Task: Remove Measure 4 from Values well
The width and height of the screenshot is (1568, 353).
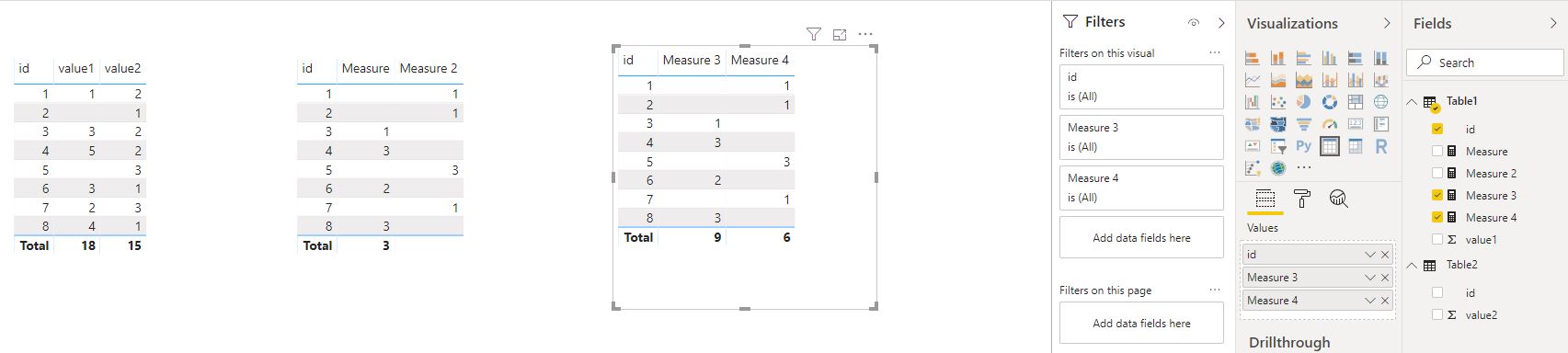Action: tap(1386, 301)
